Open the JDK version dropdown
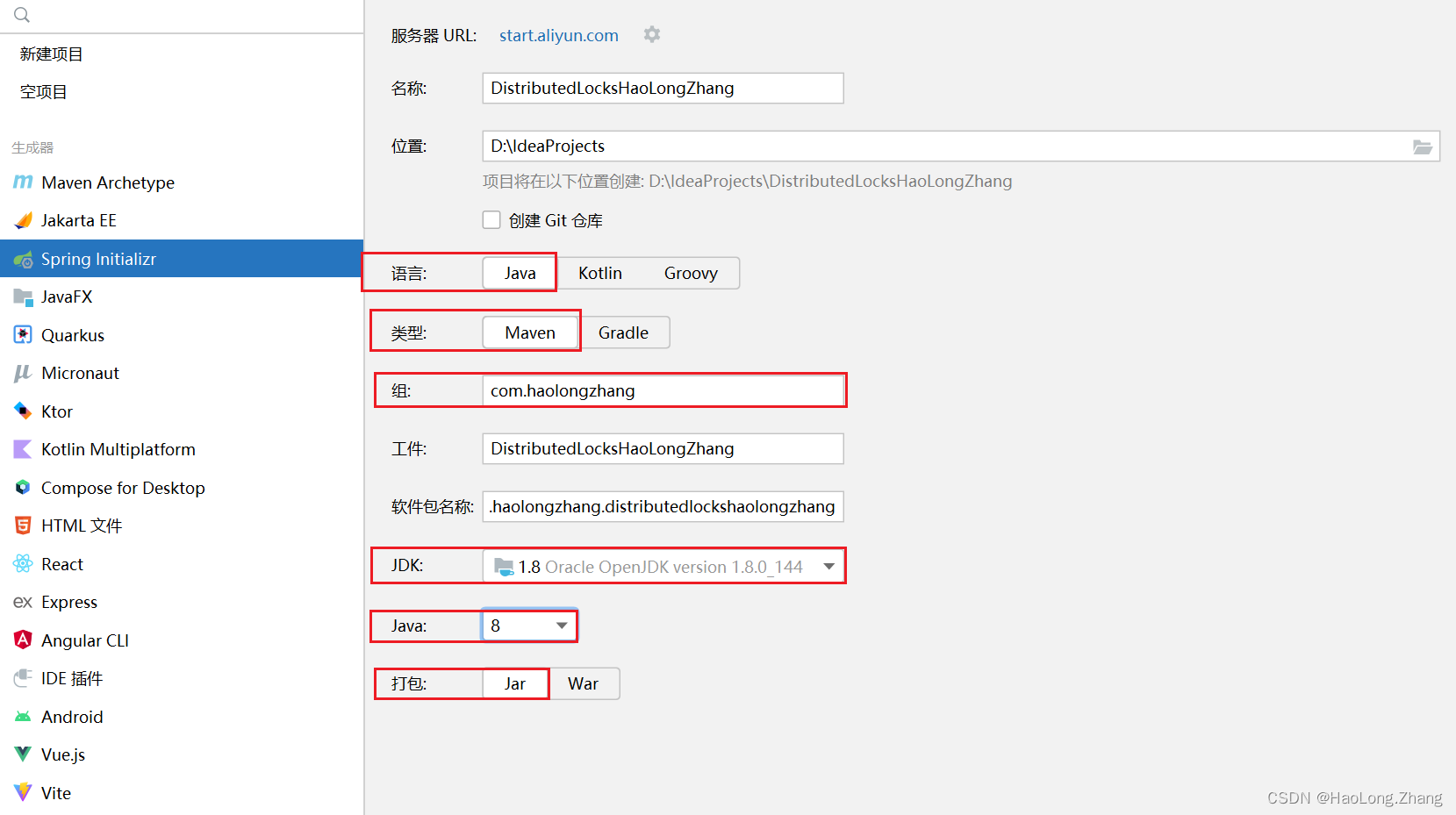This screenshot has width=1456, height=815. coord(663,567)
